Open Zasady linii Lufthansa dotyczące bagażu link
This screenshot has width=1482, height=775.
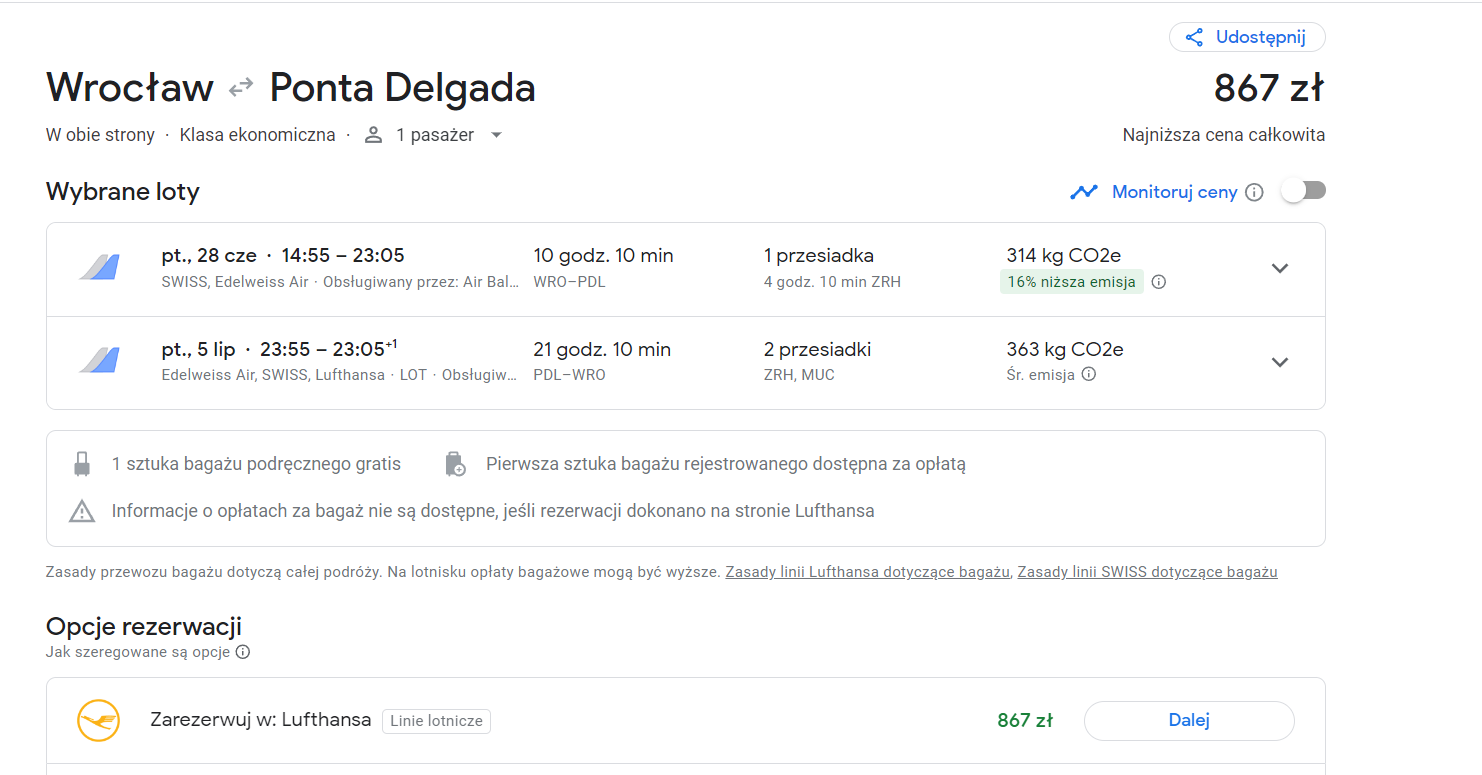[867, 572]
